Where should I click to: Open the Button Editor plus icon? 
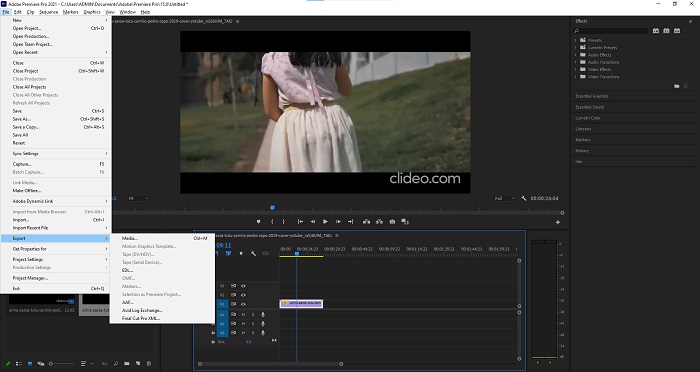[558, 222]
